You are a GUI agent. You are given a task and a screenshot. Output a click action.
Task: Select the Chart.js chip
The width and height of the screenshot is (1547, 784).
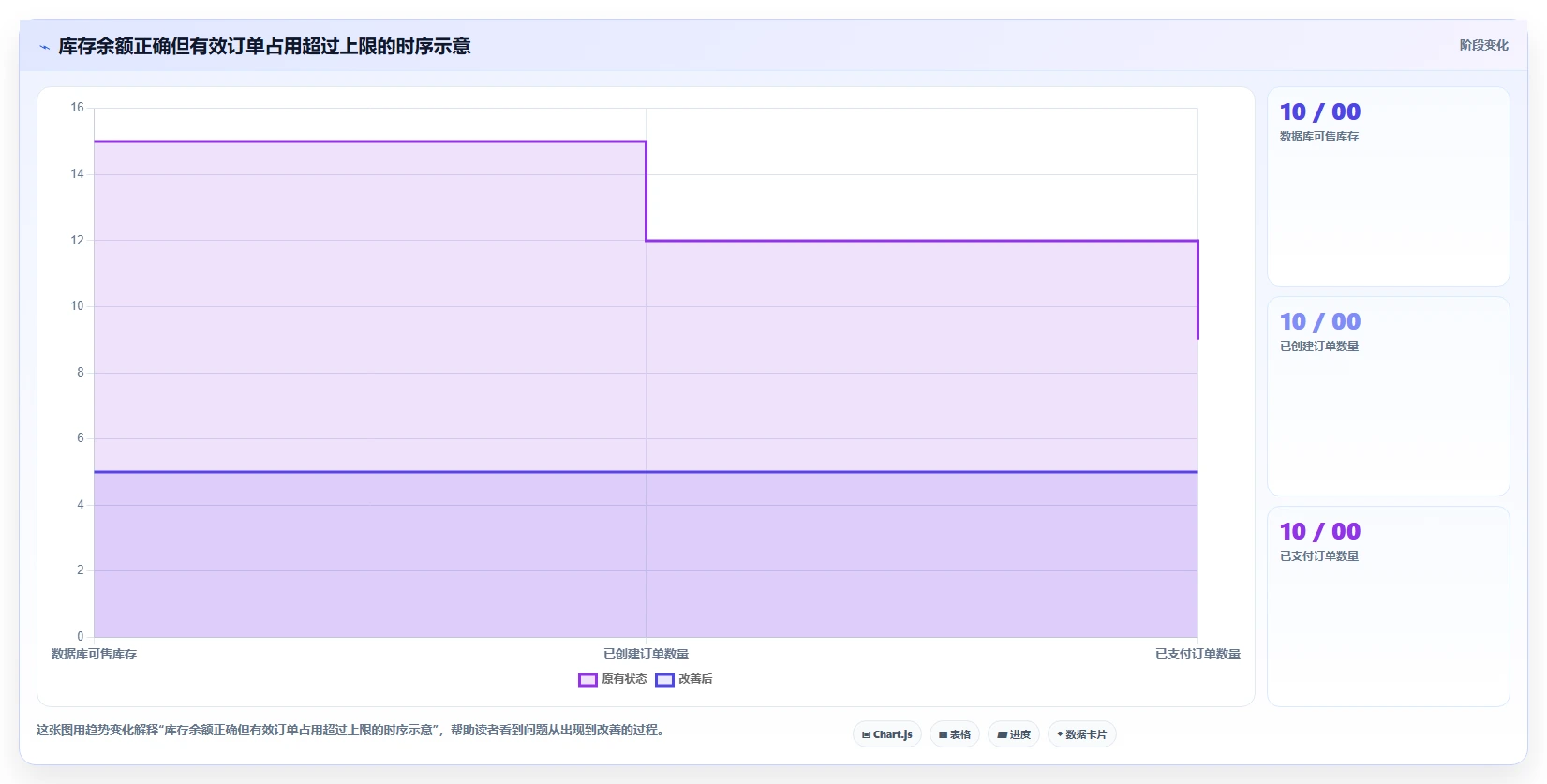pos(887,734)
